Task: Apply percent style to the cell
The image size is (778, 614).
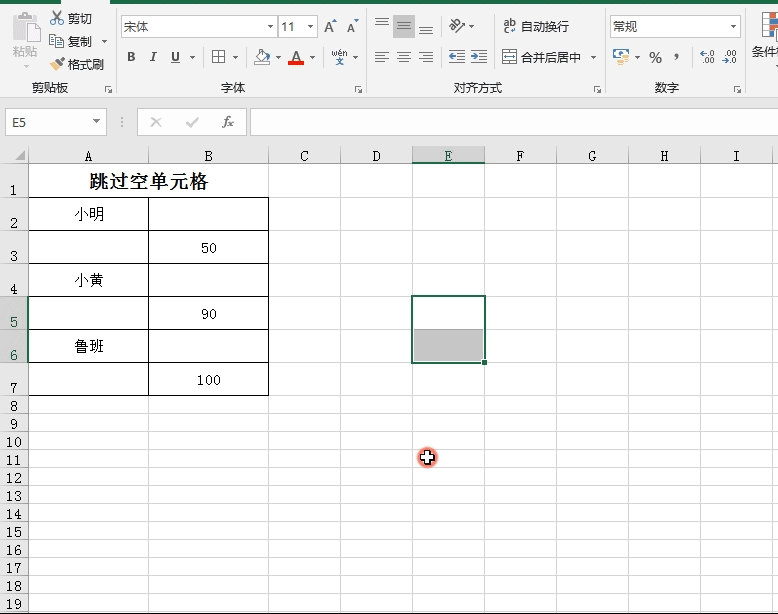Action: coord(655,57)
